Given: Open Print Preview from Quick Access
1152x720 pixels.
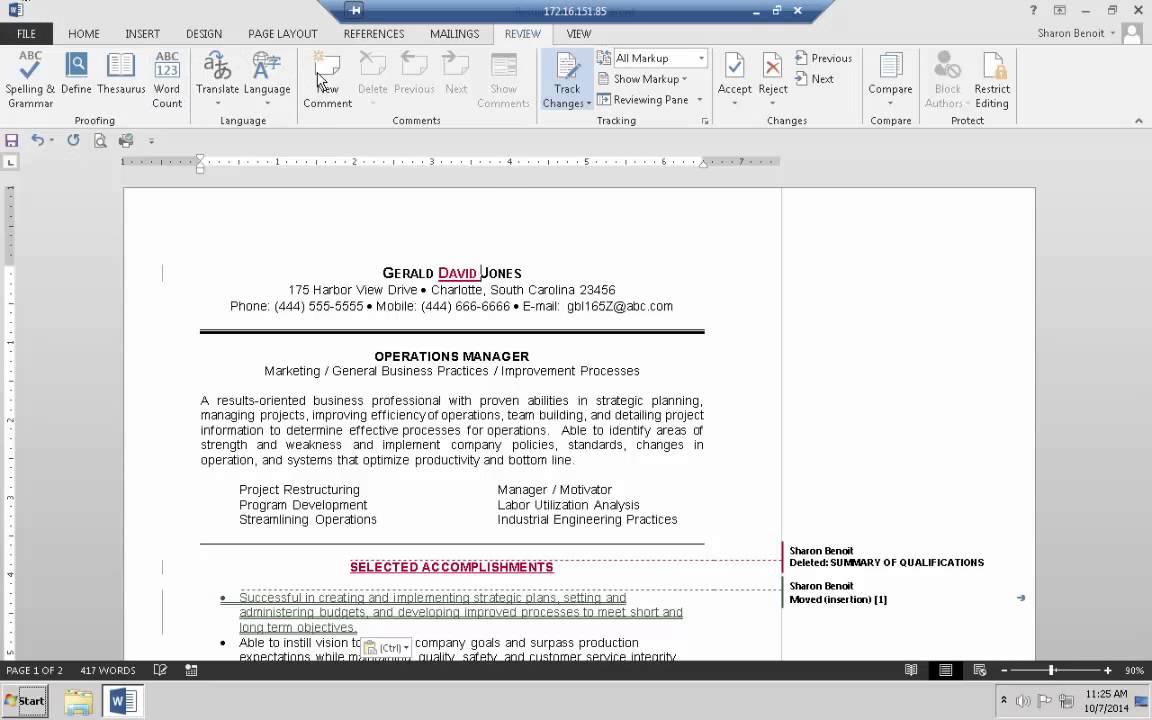Looking at the screenshot, I should pos(100,140).
